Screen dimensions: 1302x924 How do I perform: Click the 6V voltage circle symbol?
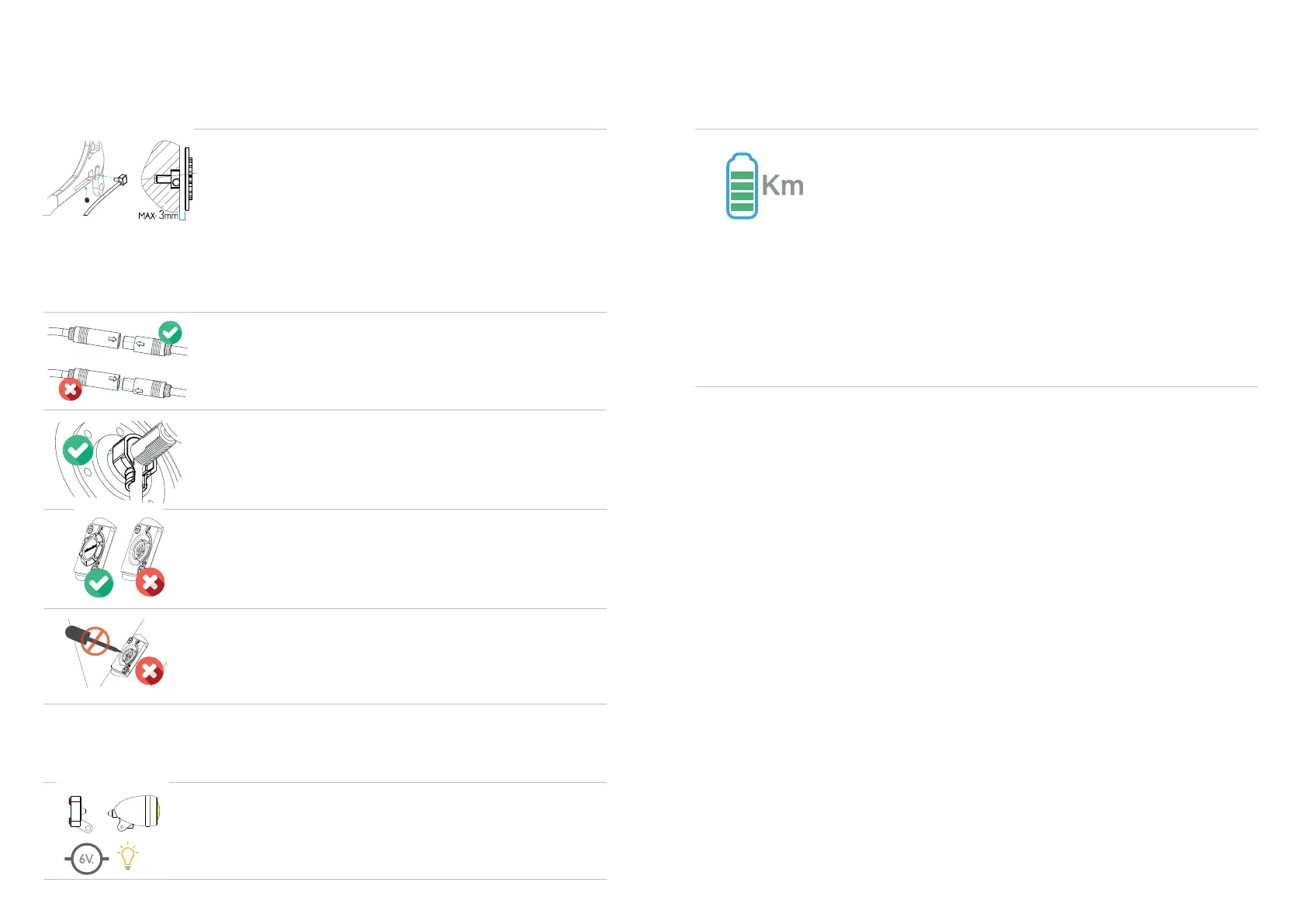point(86,859)
